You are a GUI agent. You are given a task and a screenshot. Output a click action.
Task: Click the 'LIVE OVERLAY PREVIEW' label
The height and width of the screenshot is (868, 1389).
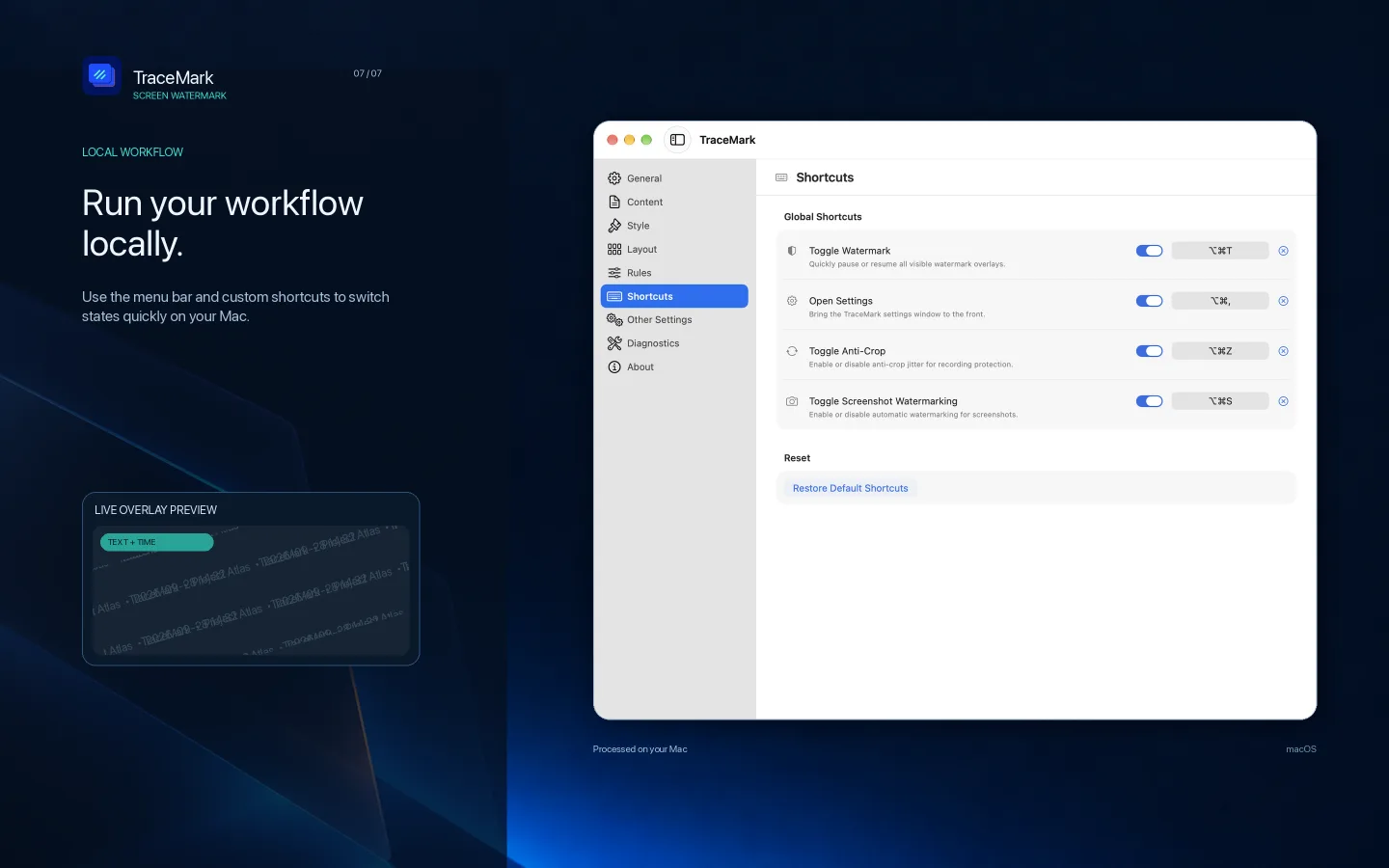tap(155, 510)
